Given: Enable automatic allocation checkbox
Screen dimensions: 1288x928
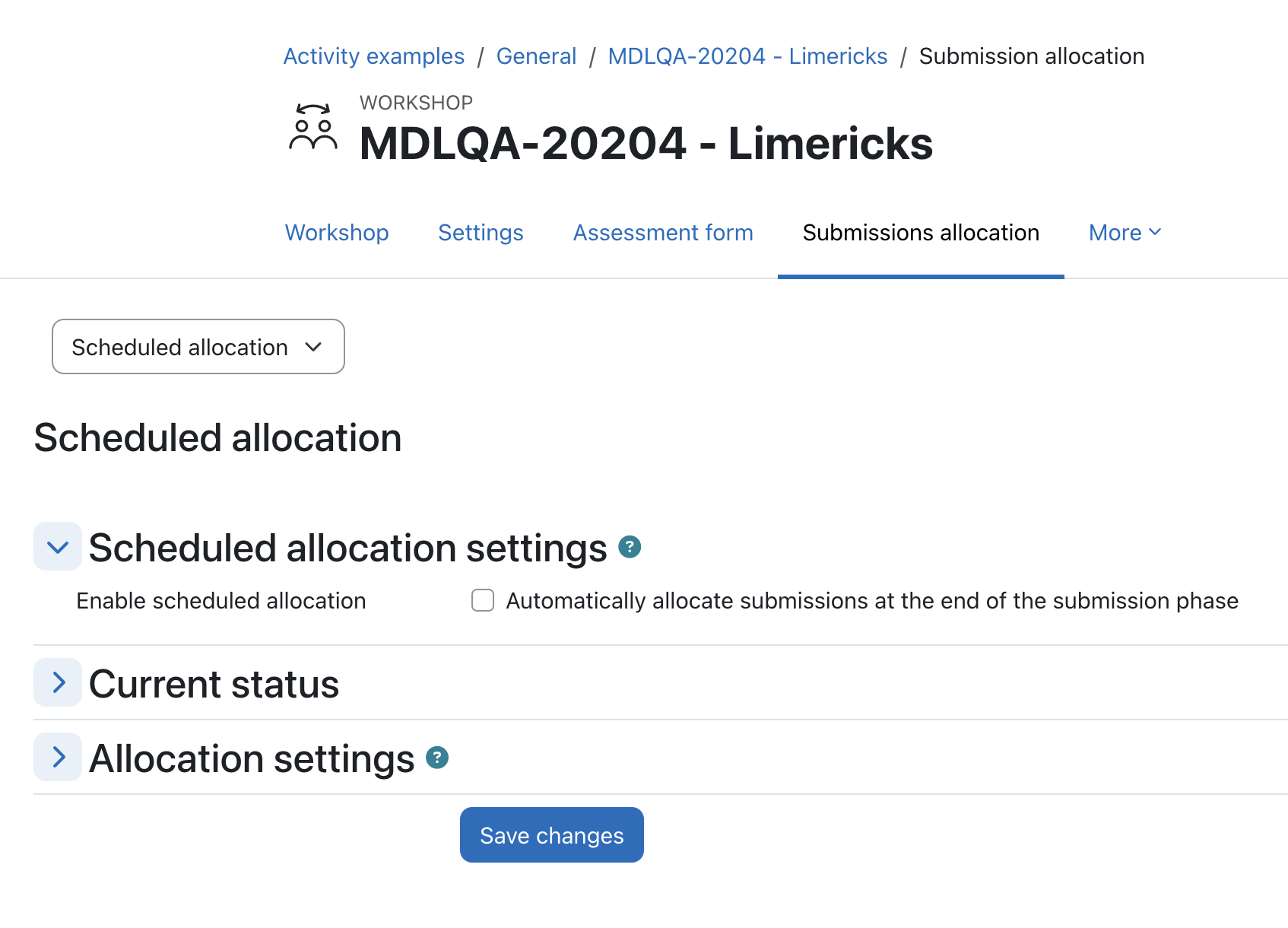Looking at the screenshot, I should pyautogui.click(x=483, y=600).
